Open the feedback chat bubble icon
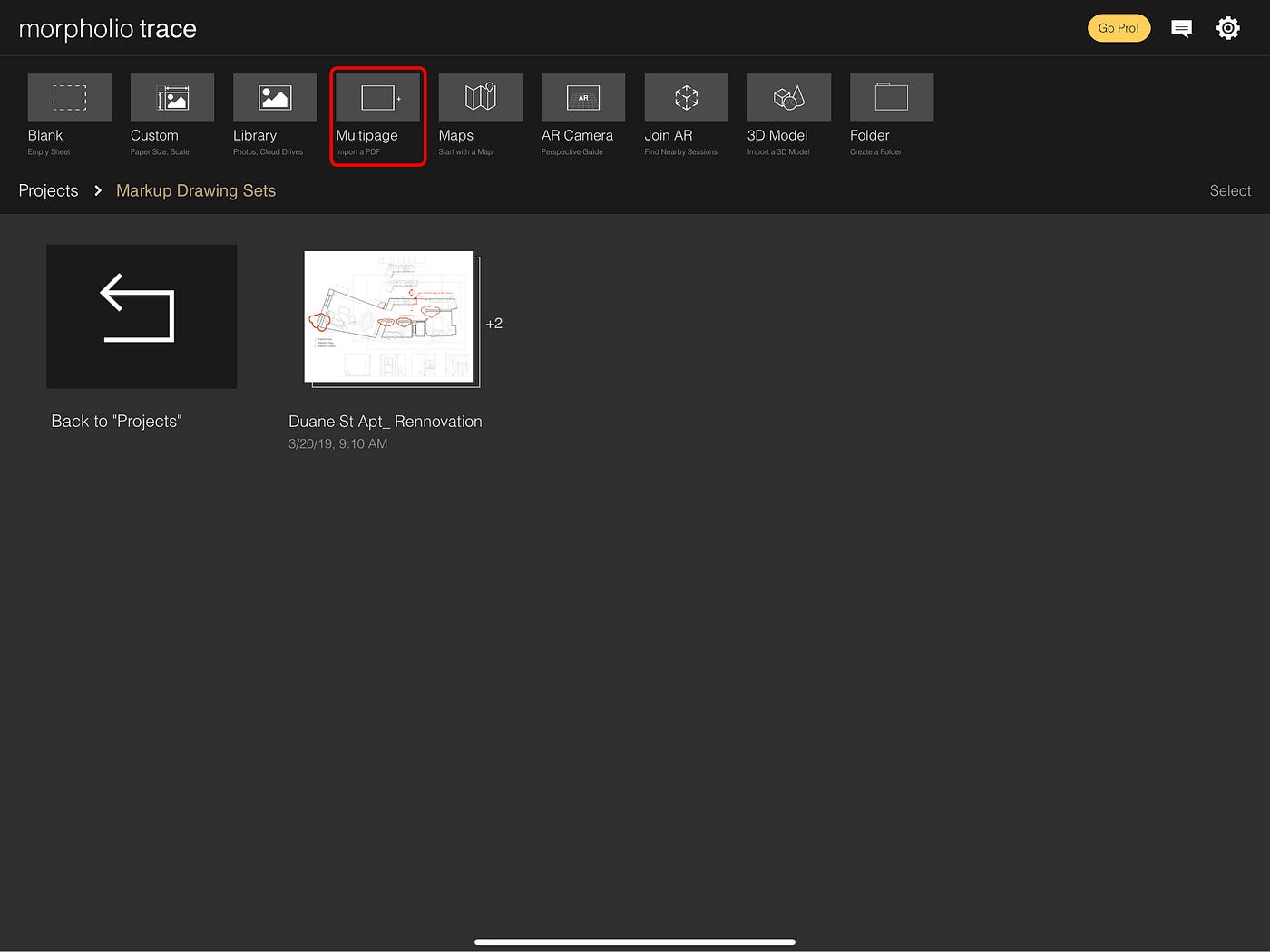1270x952 pixels. [x=1181, y=28]
